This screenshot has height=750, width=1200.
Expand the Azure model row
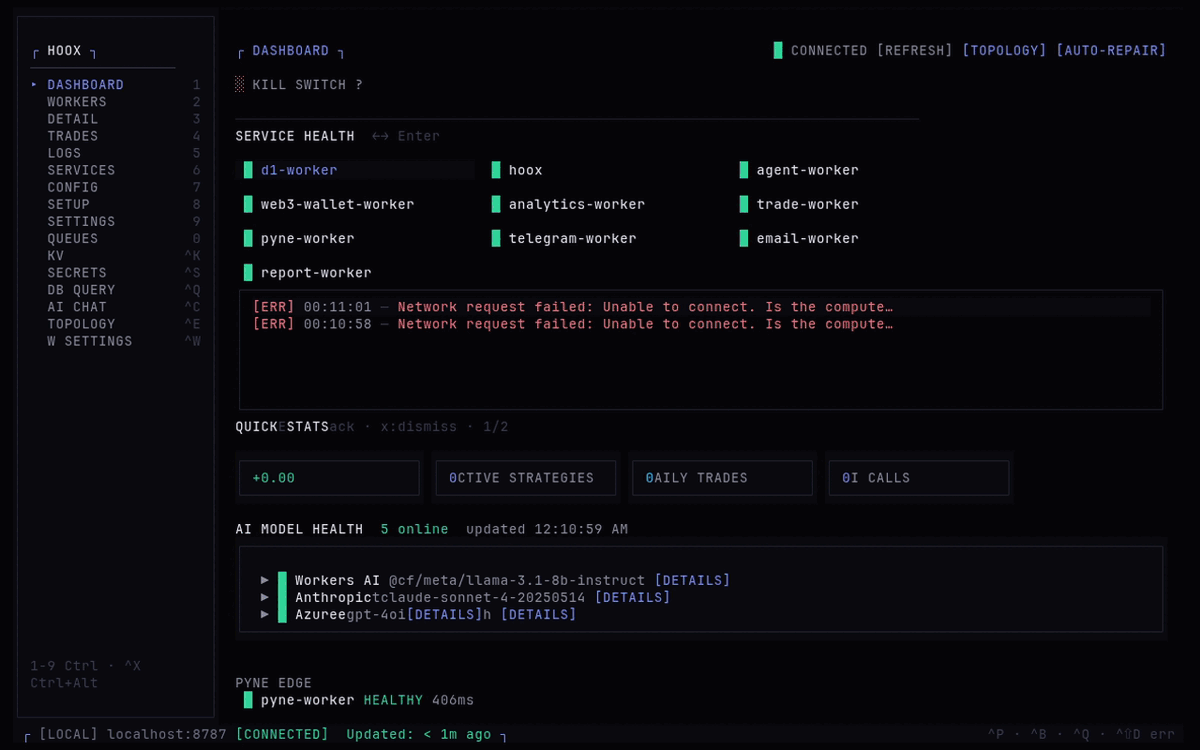tap(265, 614)
